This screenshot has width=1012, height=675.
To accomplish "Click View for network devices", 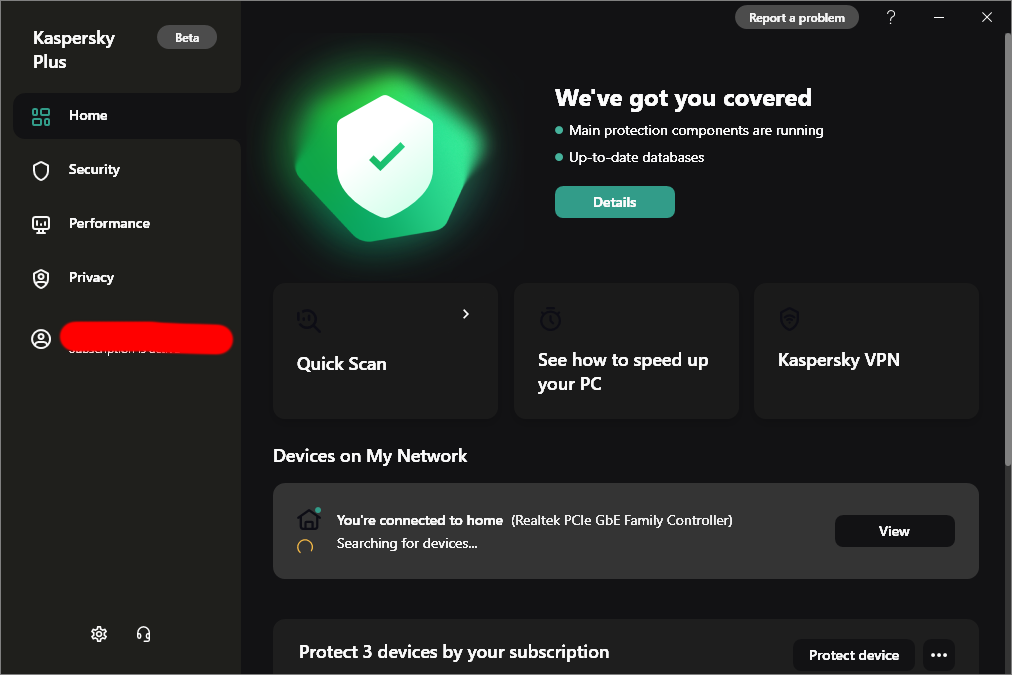I will tap(894, 531).
